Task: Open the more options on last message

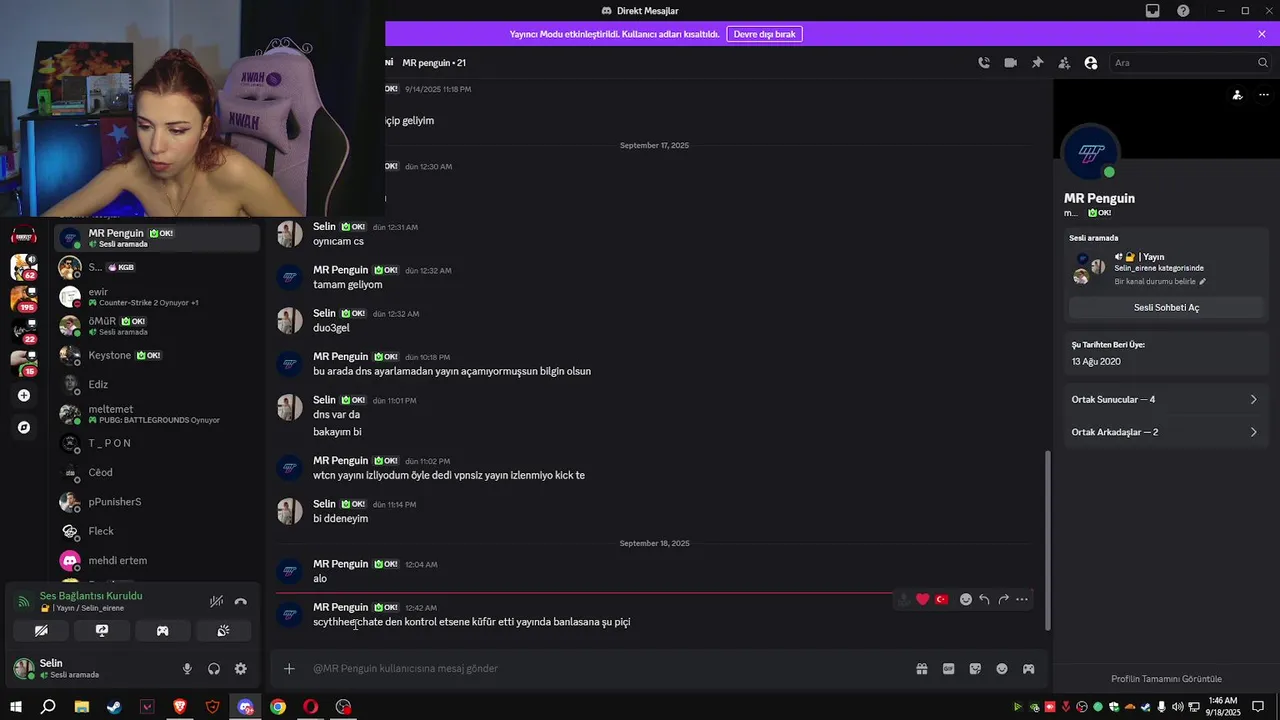Action: tap(1022, 600)
